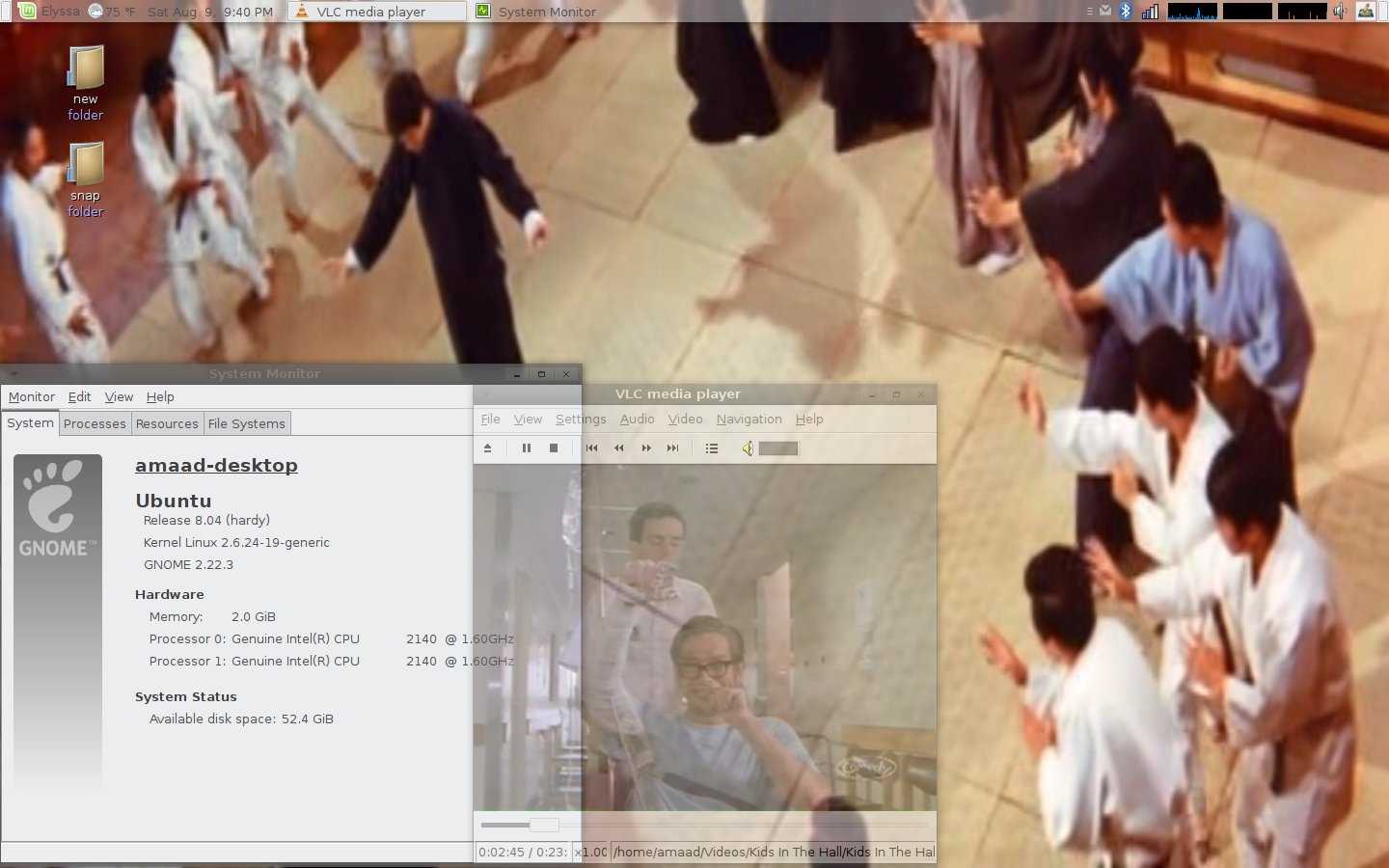The width and height of the screenshot is (1389, 868).
Task: Mute VLC via the speaker icon
Action: click(x=748, y=448)
